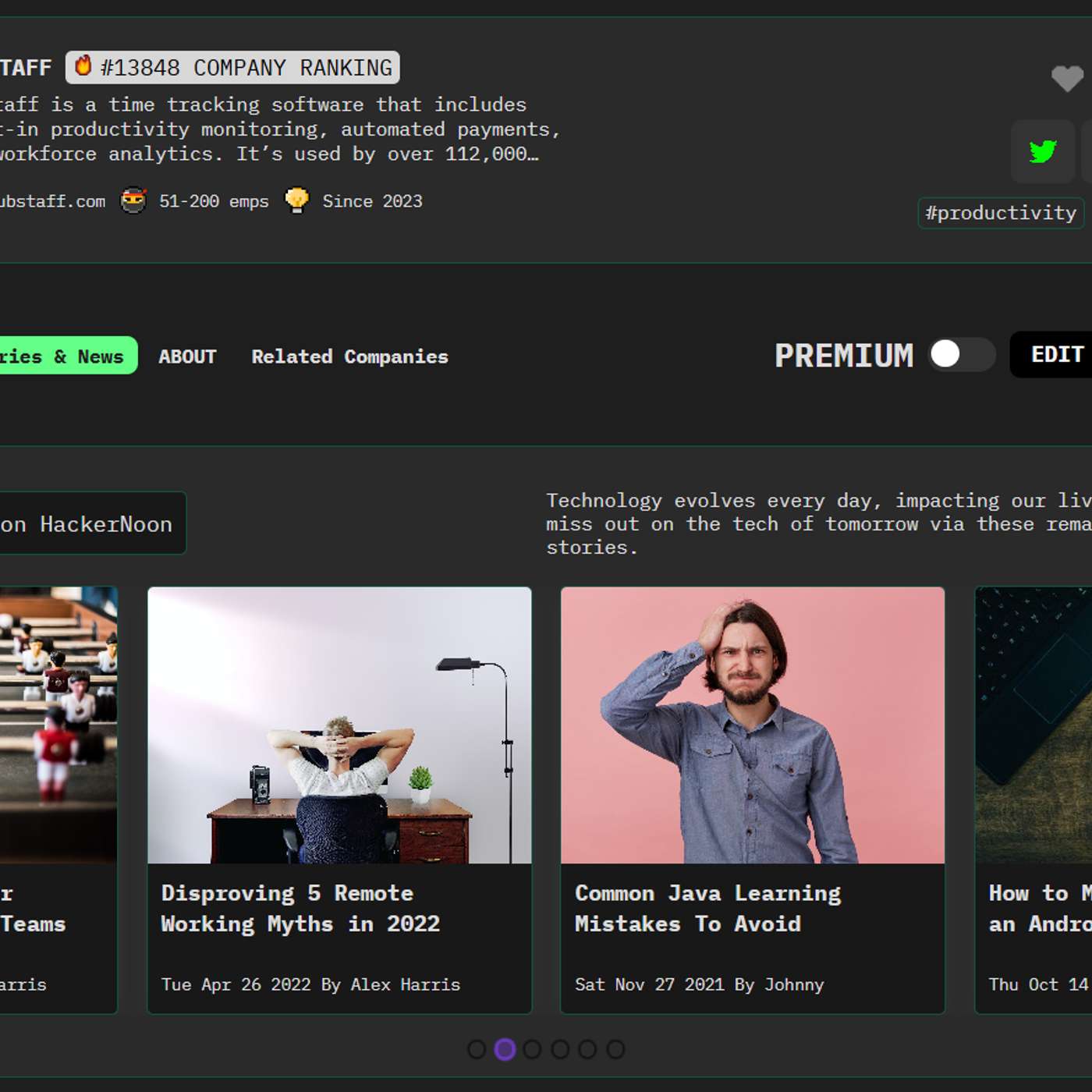Select the fifth carousel dot
The width and height of the screenshot is (1092, 1092).
coord(588,1050)
